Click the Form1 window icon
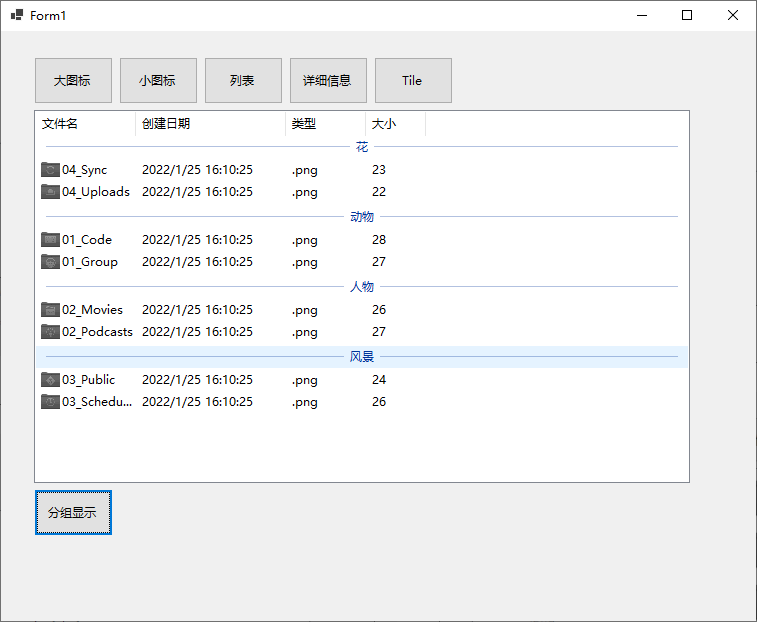This screenshot has width=757, height=622. tap(17, 15)
